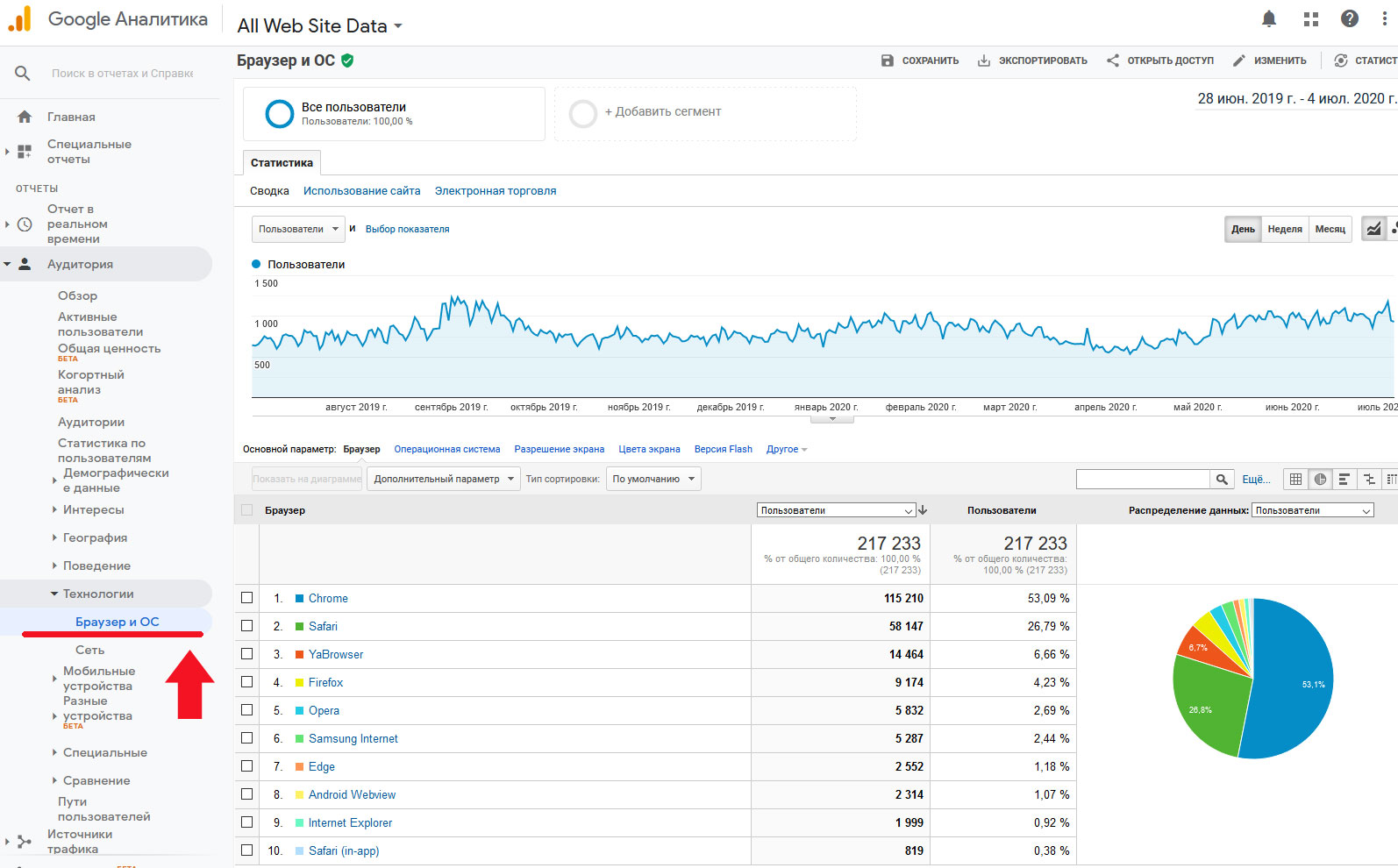Screen dimensions: 1398x868
Task: Click the table search magnifier button
Action: 1223,479
